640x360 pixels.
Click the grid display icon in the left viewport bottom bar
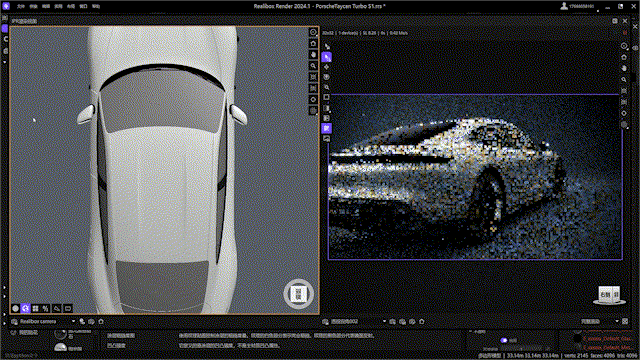(x=36, y=309)
